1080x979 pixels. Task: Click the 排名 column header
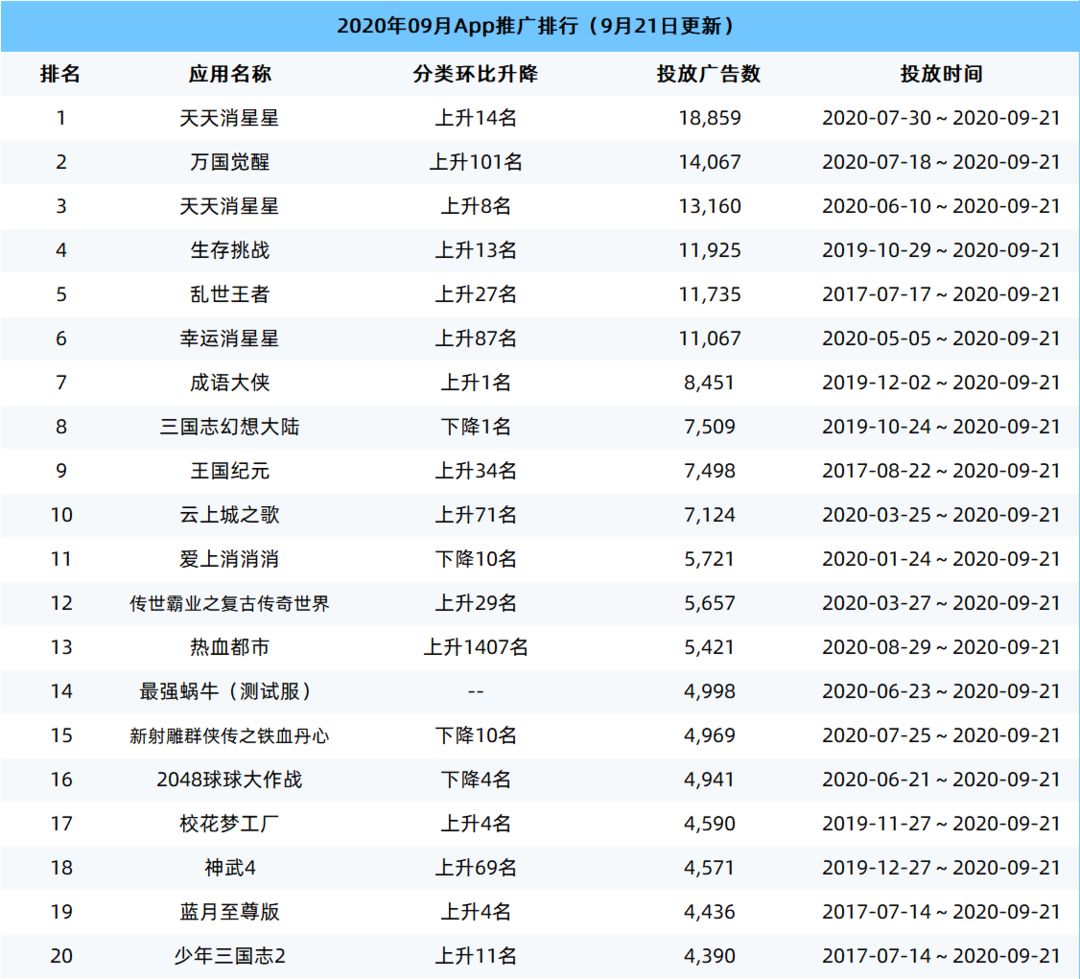[61, 74]
